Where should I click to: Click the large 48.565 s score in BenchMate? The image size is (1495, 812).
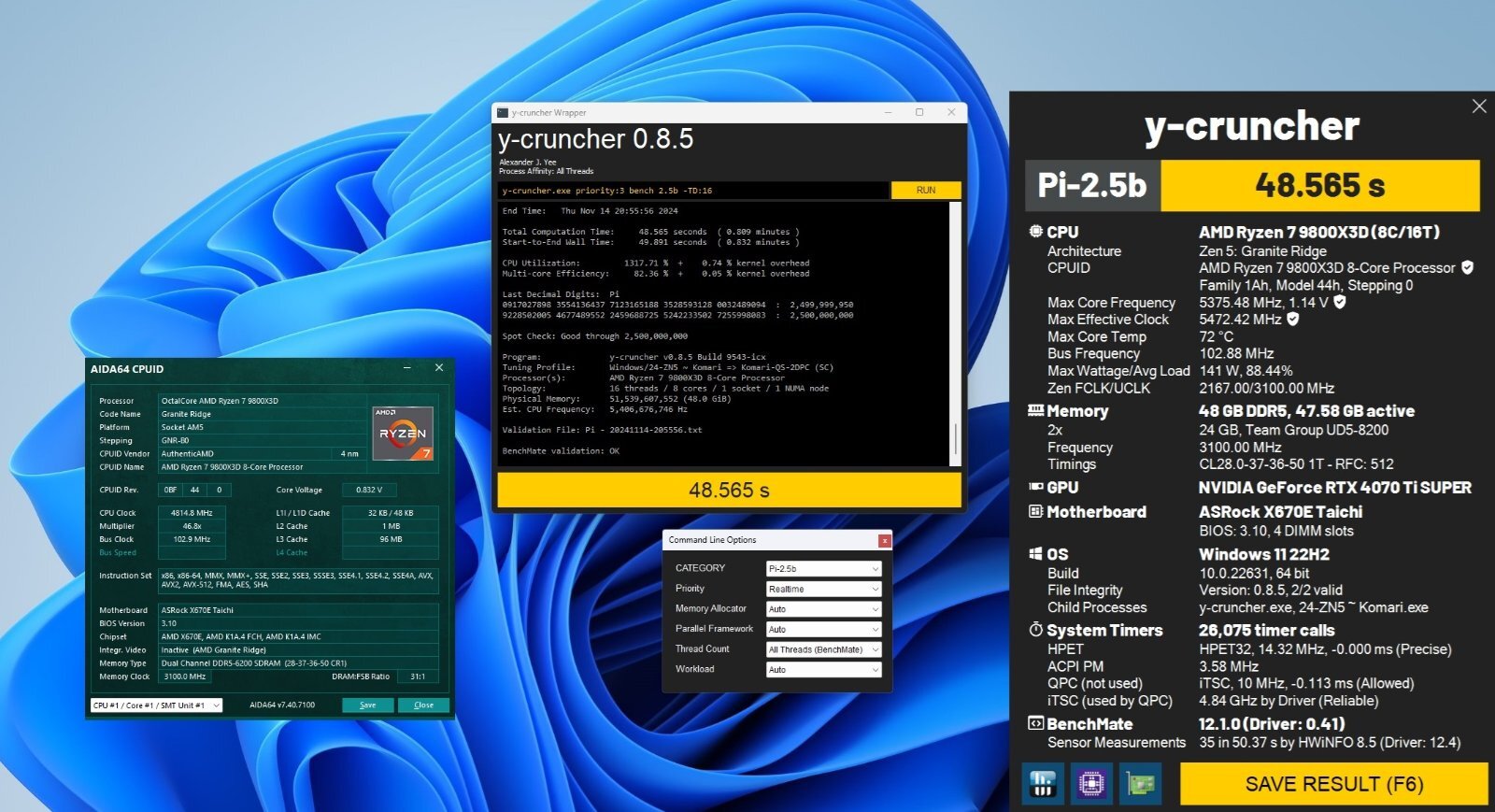coord(1320,185)
